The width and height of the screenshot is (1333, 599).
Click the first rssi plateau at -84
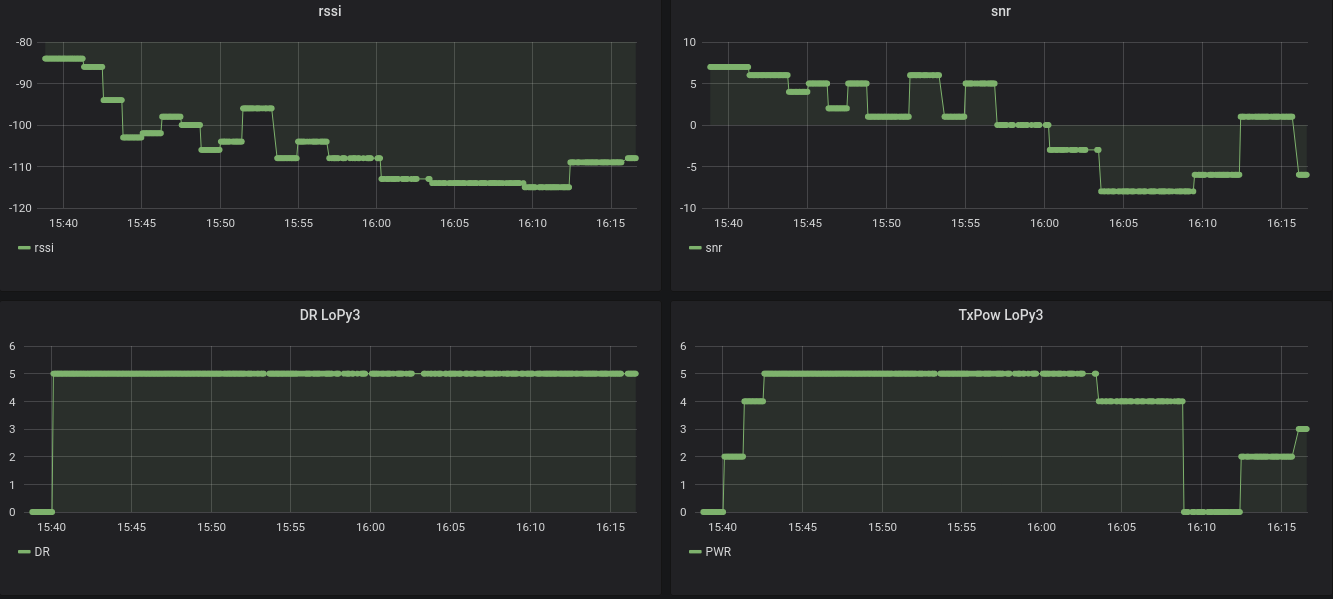(x=63, y=58)
